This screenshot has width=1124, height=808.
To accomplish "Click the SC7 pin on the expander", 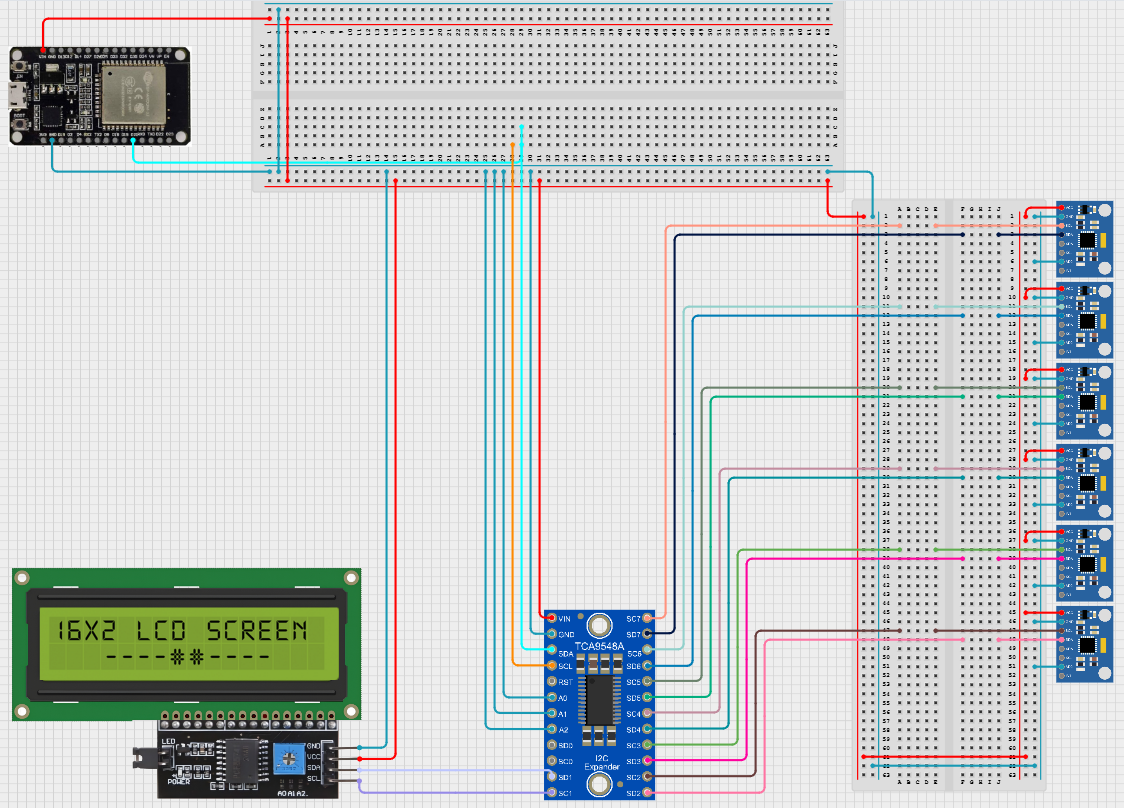I will click(x=646, y=618).
